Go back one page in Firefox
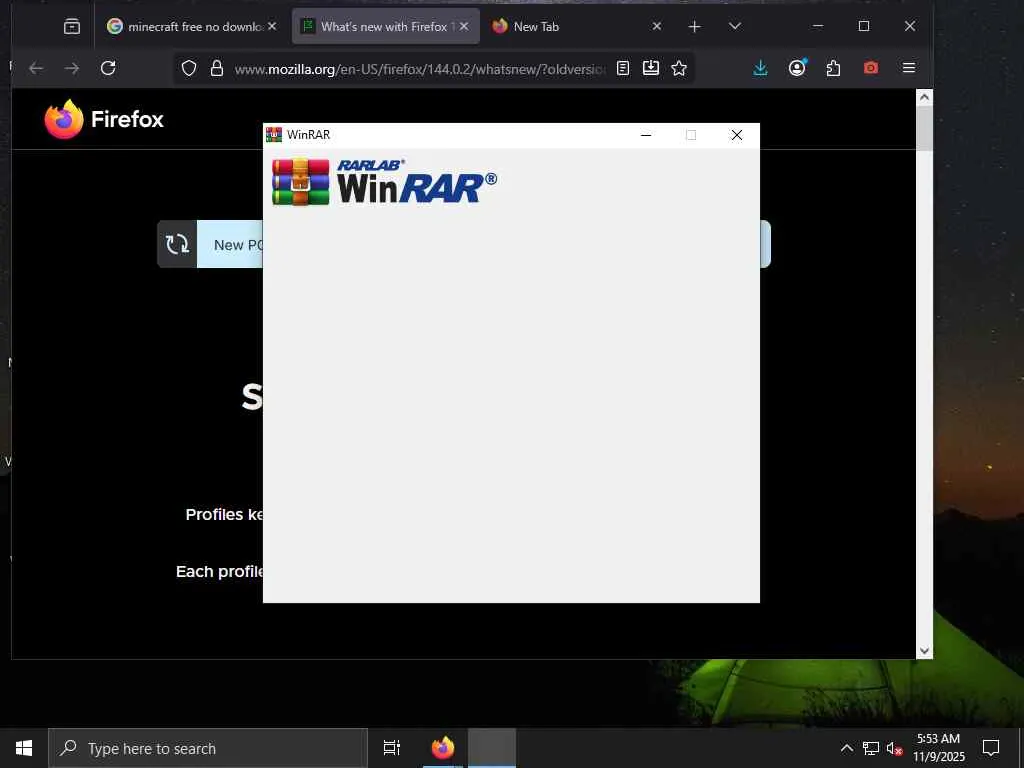The width and height of the screenshot is (1024, 768). pos(36,68)
